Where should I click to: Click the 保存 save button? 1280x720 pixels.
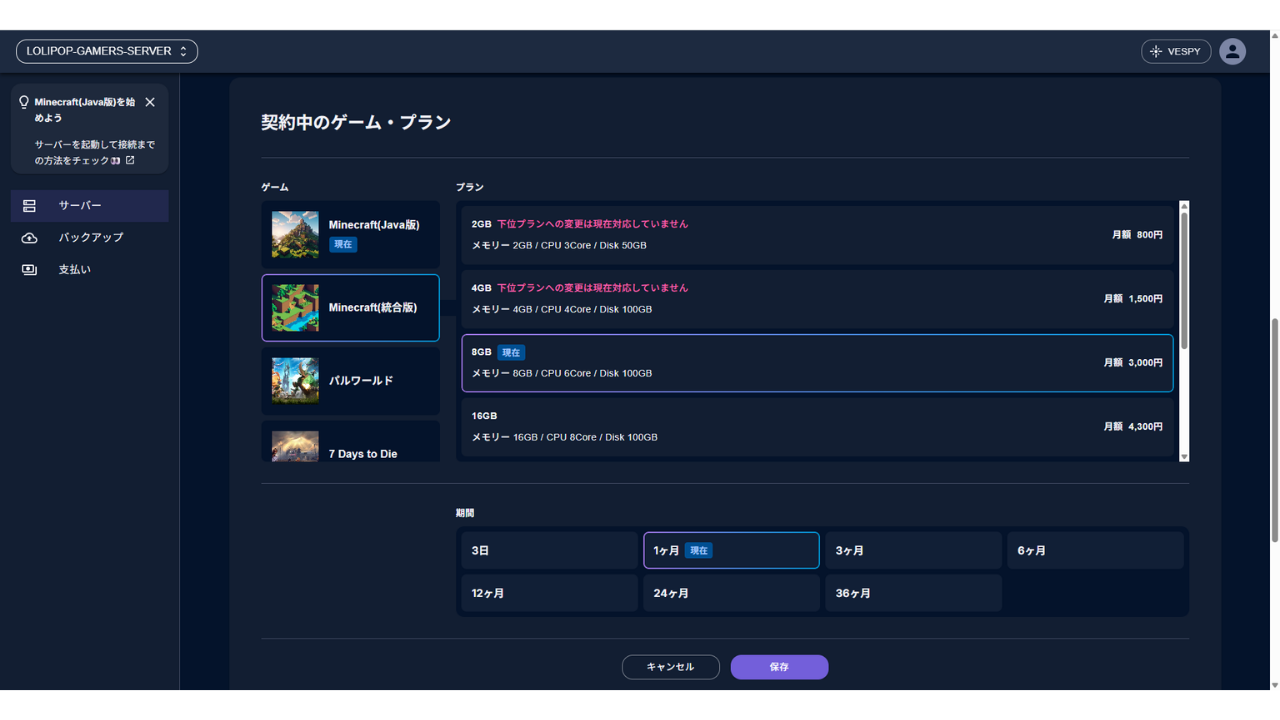point(779,667)
